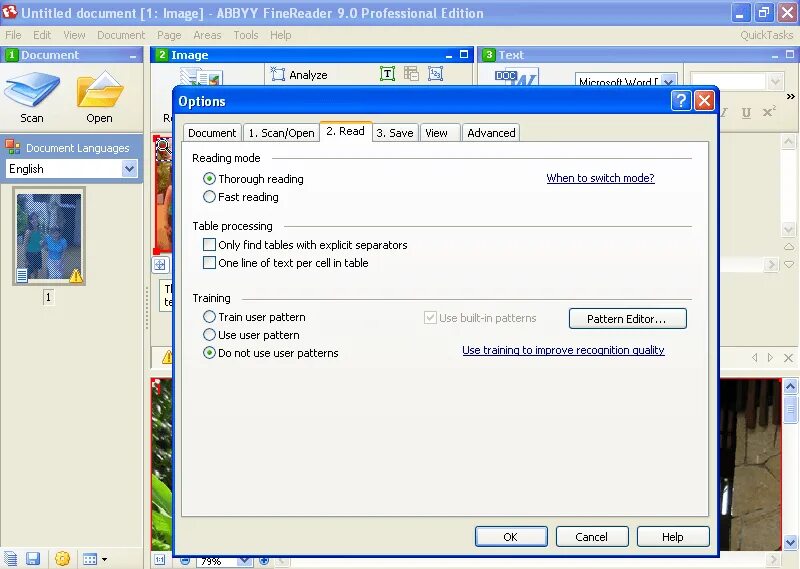The height and width of the screenshot is (569, 800).
Task: Click the Analyze layout icon
Action: (x=278, y=75)
